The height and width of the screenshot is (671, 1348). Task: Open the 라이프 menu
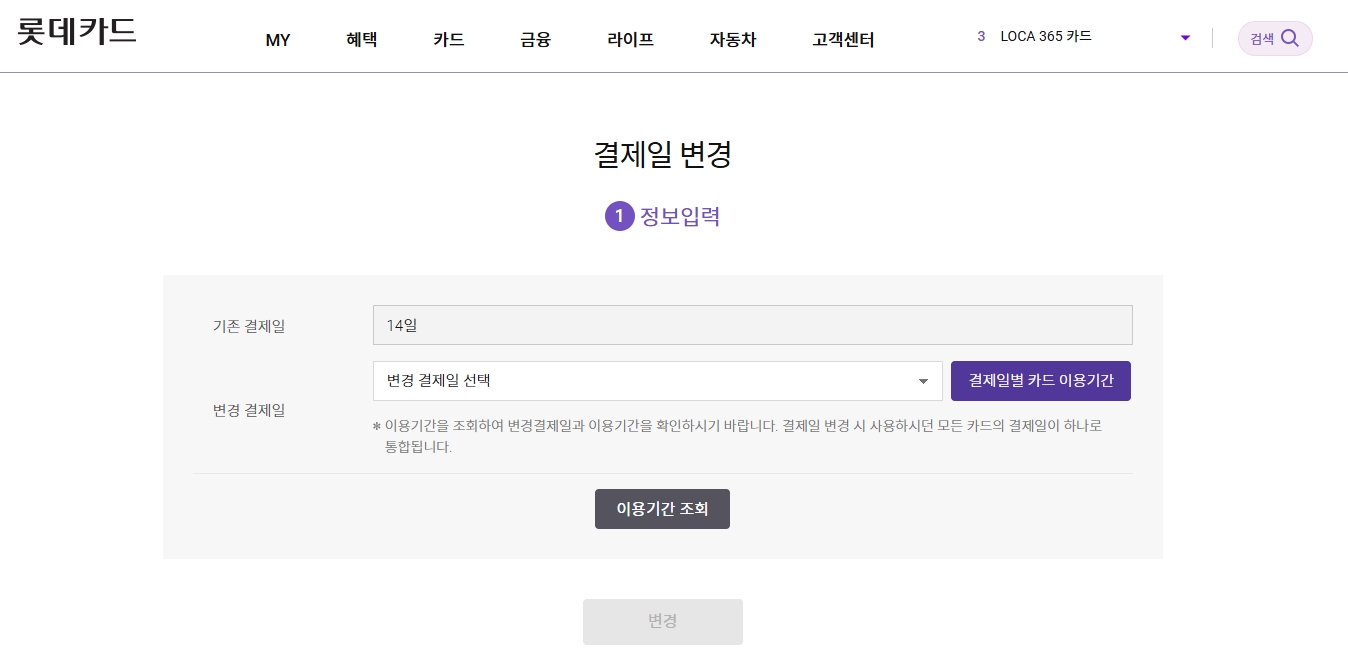(x=631, y=40)
